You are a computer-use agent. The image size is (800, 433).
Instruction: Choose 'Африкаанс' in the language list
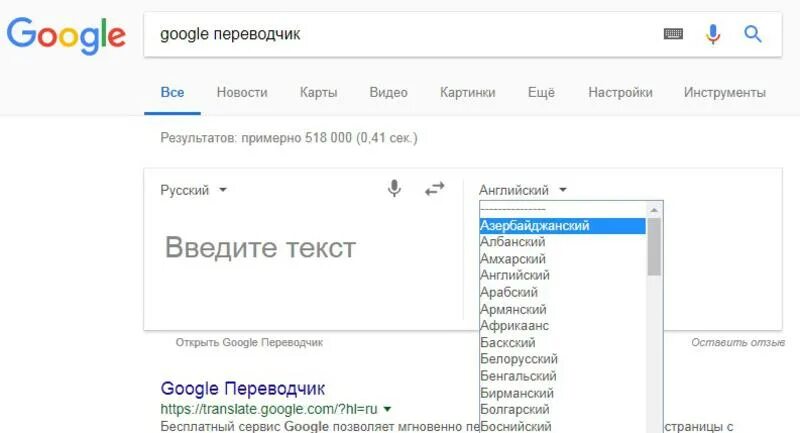coord(562,325)
